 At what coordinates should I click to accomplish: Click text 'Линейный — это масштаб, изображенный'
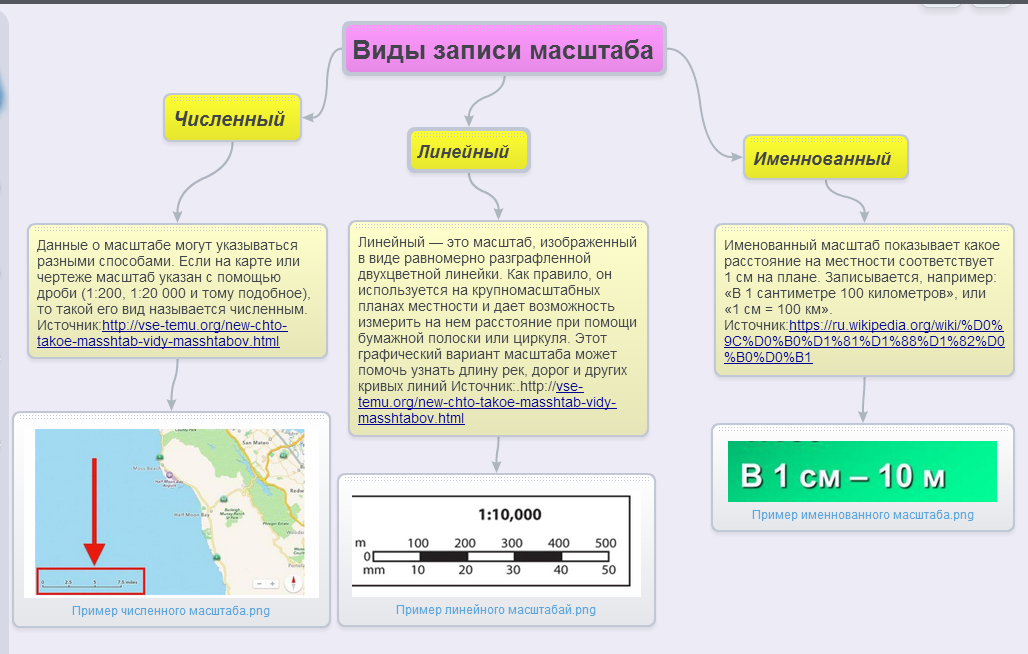[x=497, y=242]
